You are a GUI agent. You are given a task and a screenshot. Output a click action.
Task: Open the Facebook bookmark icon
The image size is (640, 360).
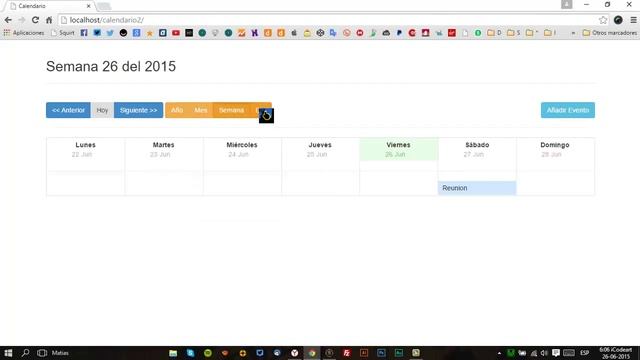[84, 33]
